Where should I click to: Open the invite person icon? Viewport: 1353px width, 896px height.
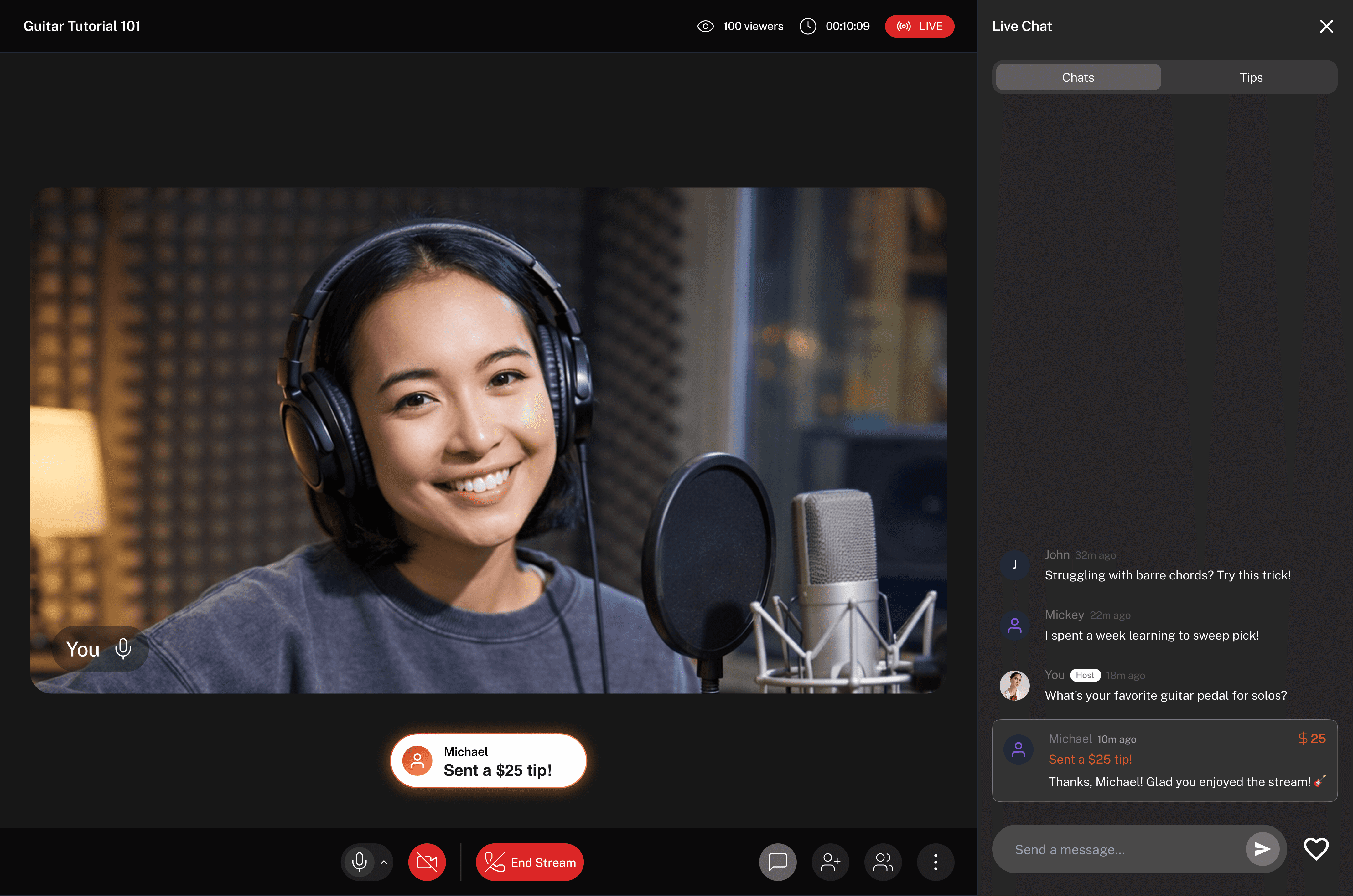coord(830,862)
